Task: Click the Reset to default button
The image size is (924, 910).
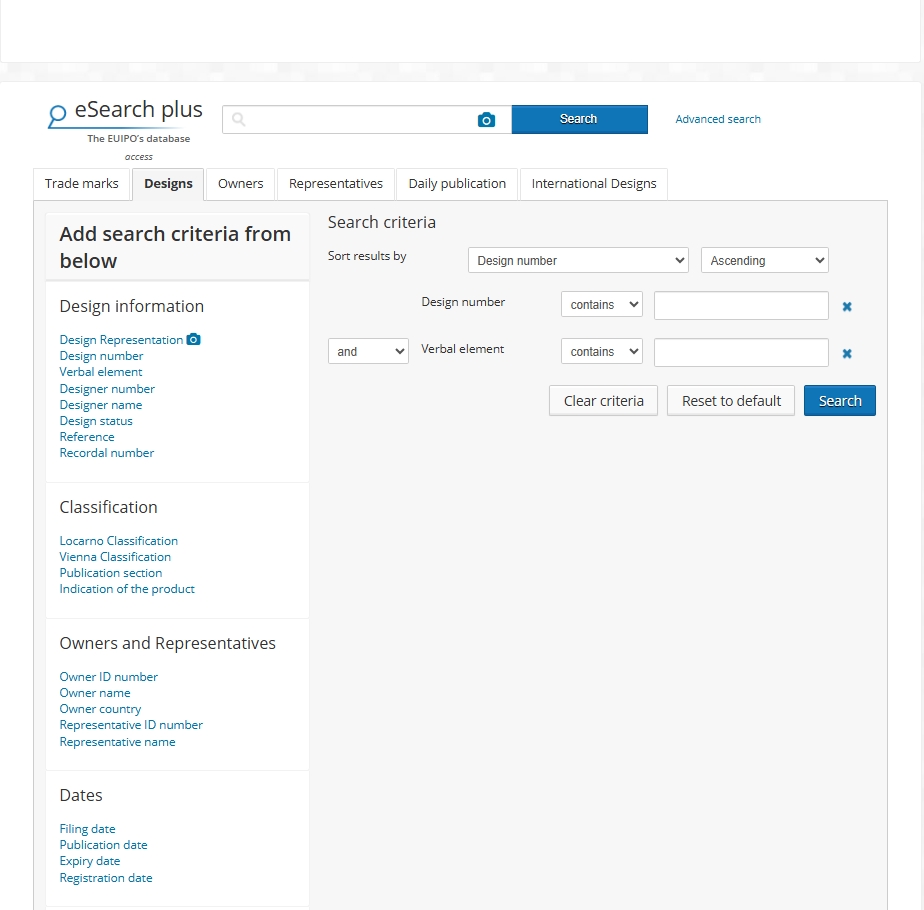Action: [731, 401]
